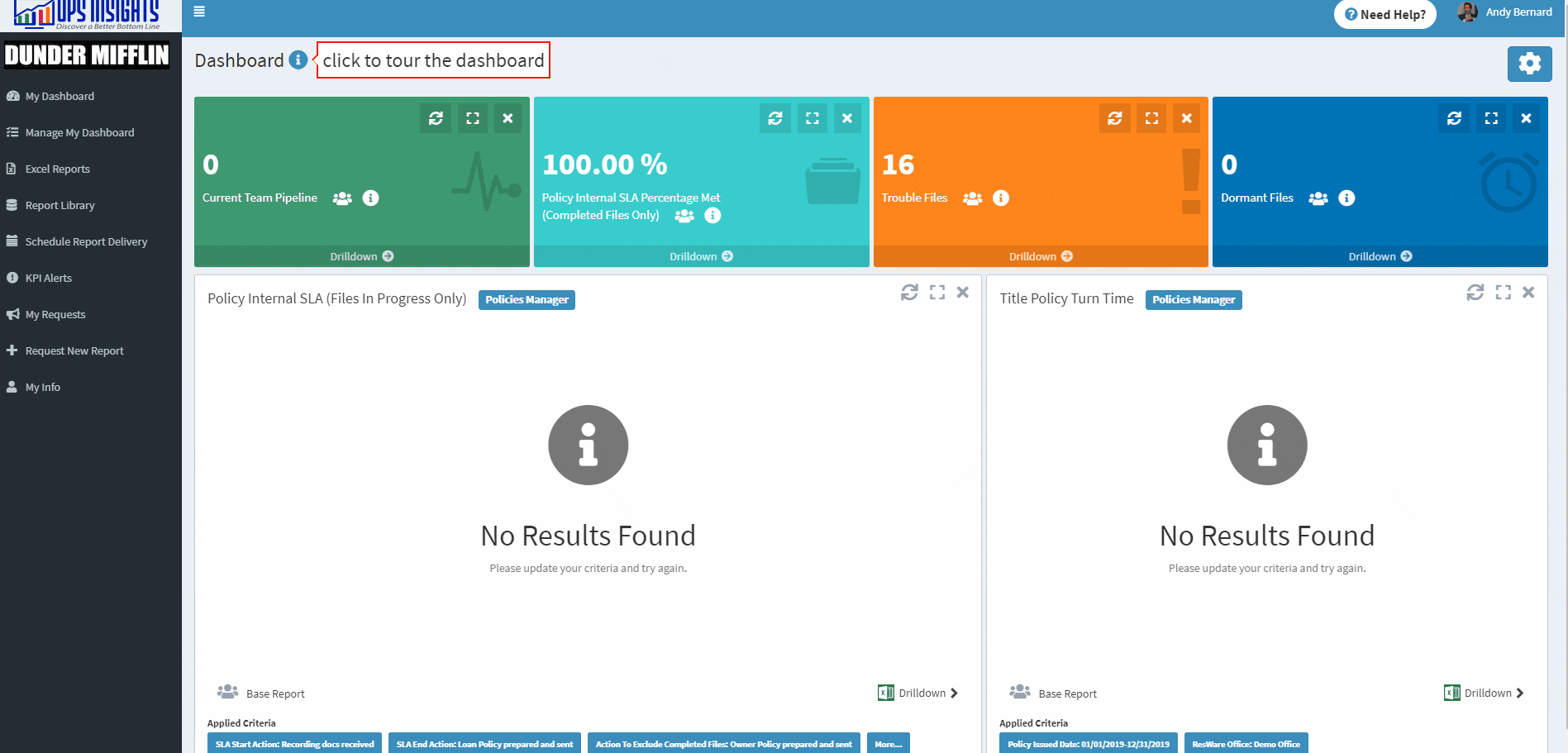Click the hamburger menu icon in header
This screenshot has width=1568, height=753.
[x=199, y=12]
